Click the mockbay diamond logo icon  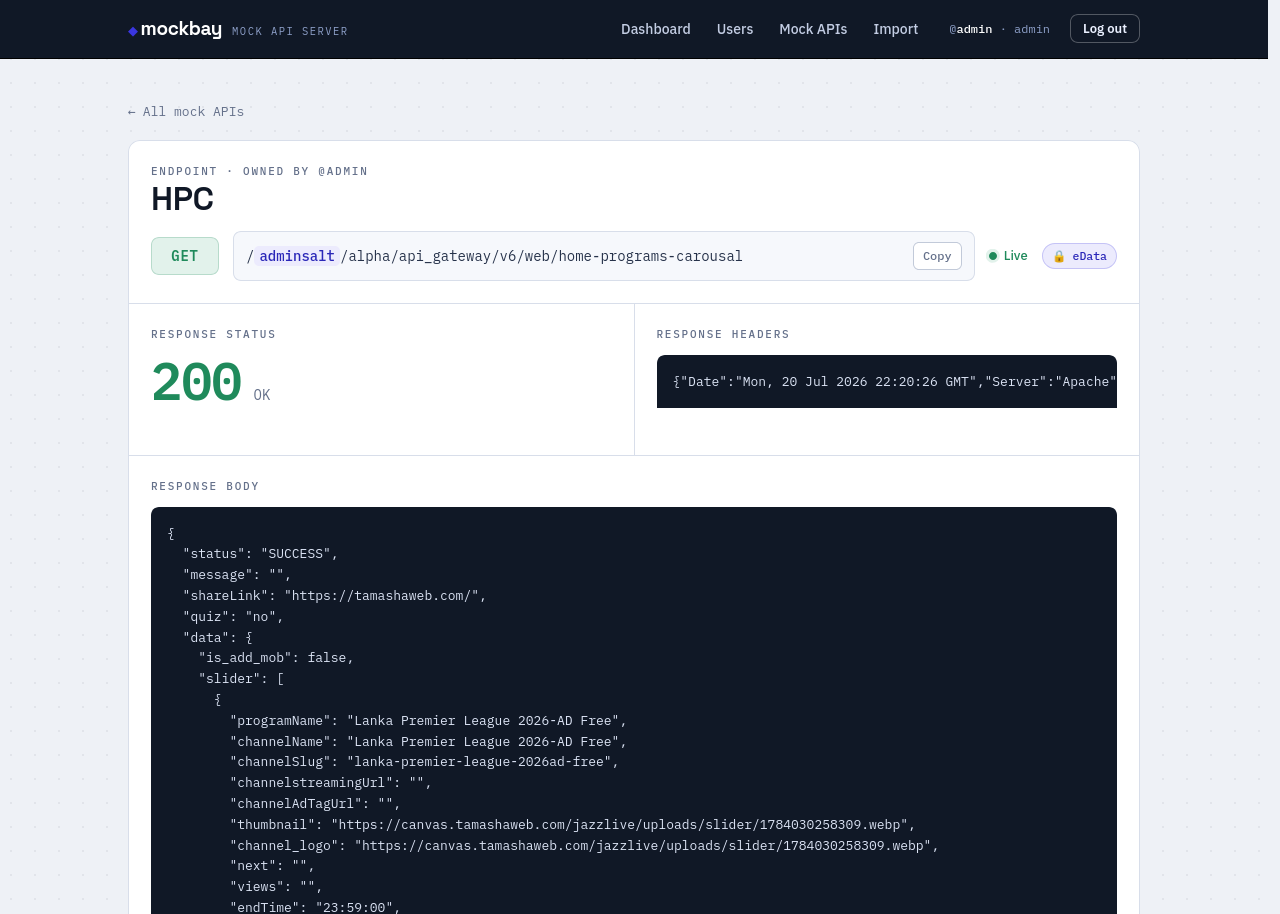coord(133,31)
